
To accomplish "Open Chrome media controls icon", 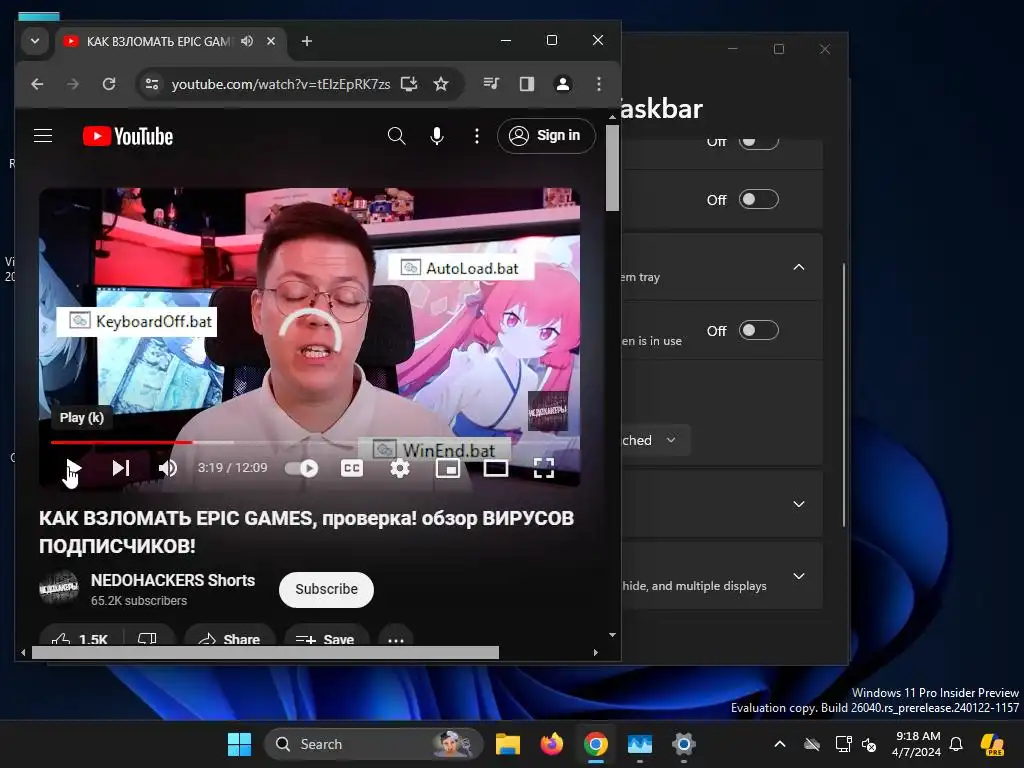I will (491, 84).
